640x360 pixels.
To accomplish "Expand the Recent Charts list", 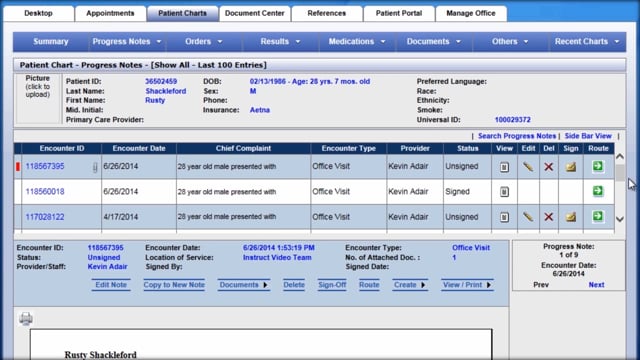I will [x=587, y=42].
